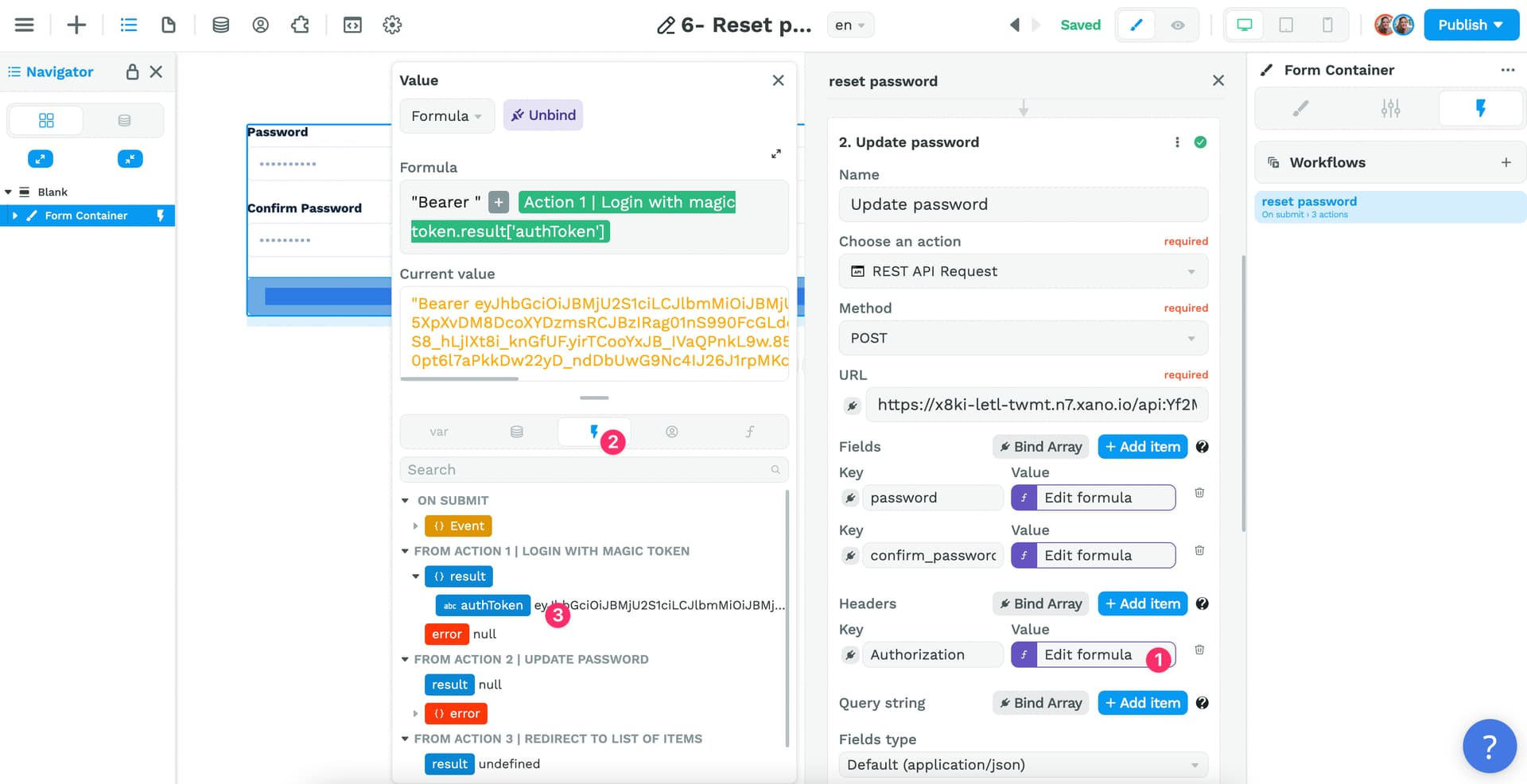Screen dimensions: 1527x784
Task: Open the settings gear icon in toolbar
Action: 392,25
